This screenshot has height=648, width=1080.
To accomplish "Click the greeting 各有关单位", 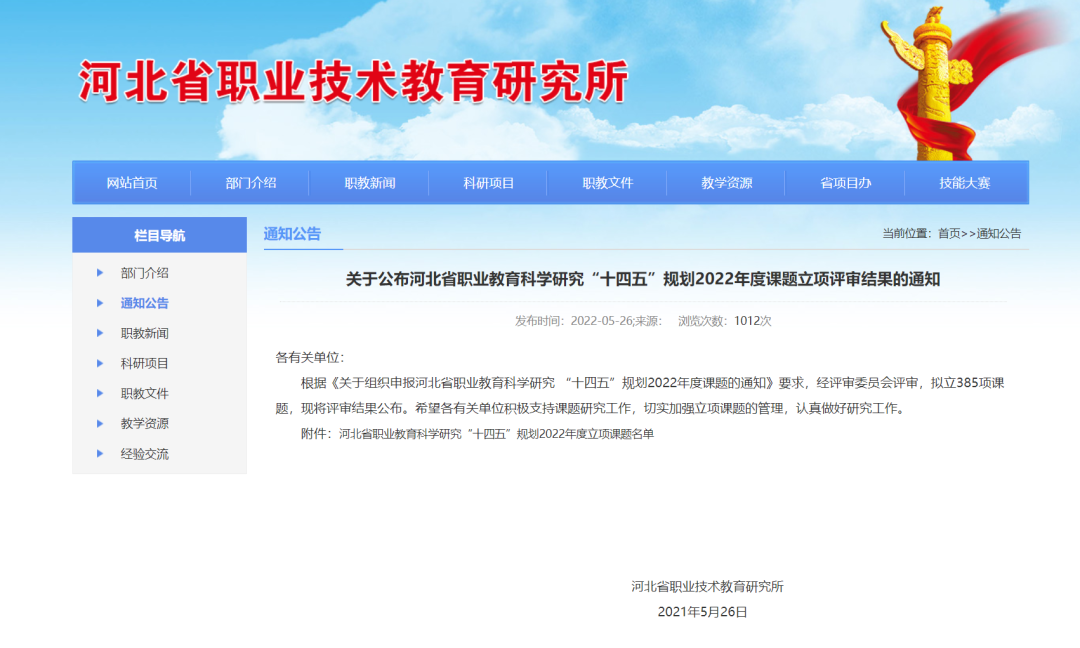I will pos(309,357).
